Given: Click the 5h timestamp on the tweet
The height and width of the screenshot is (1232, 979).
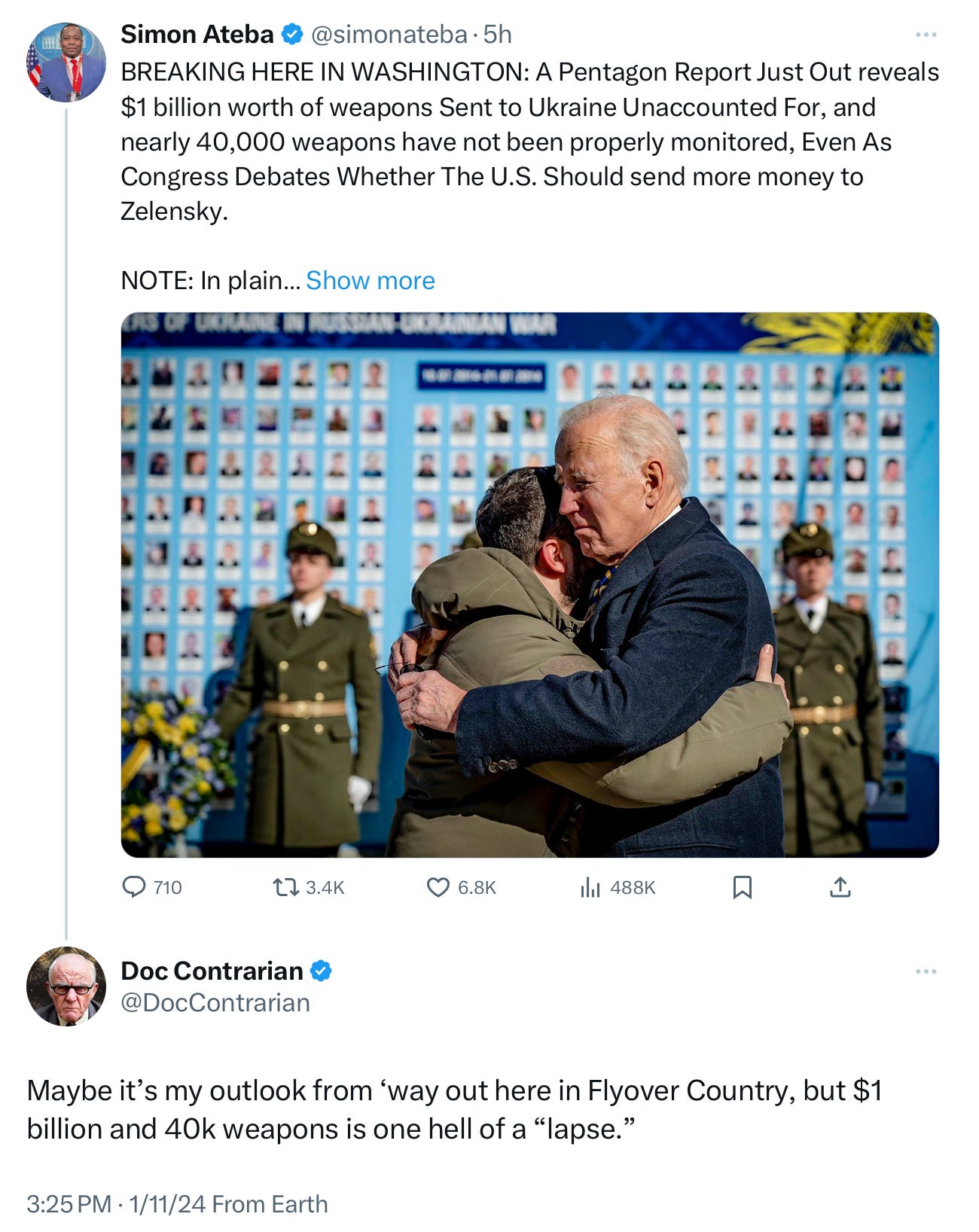Looking at the screenshot, I should [497, 35].
